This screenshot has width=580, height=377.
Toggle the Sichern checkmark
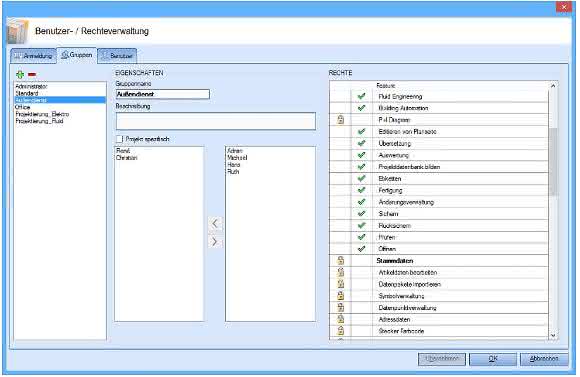click(x=361, y=213)
